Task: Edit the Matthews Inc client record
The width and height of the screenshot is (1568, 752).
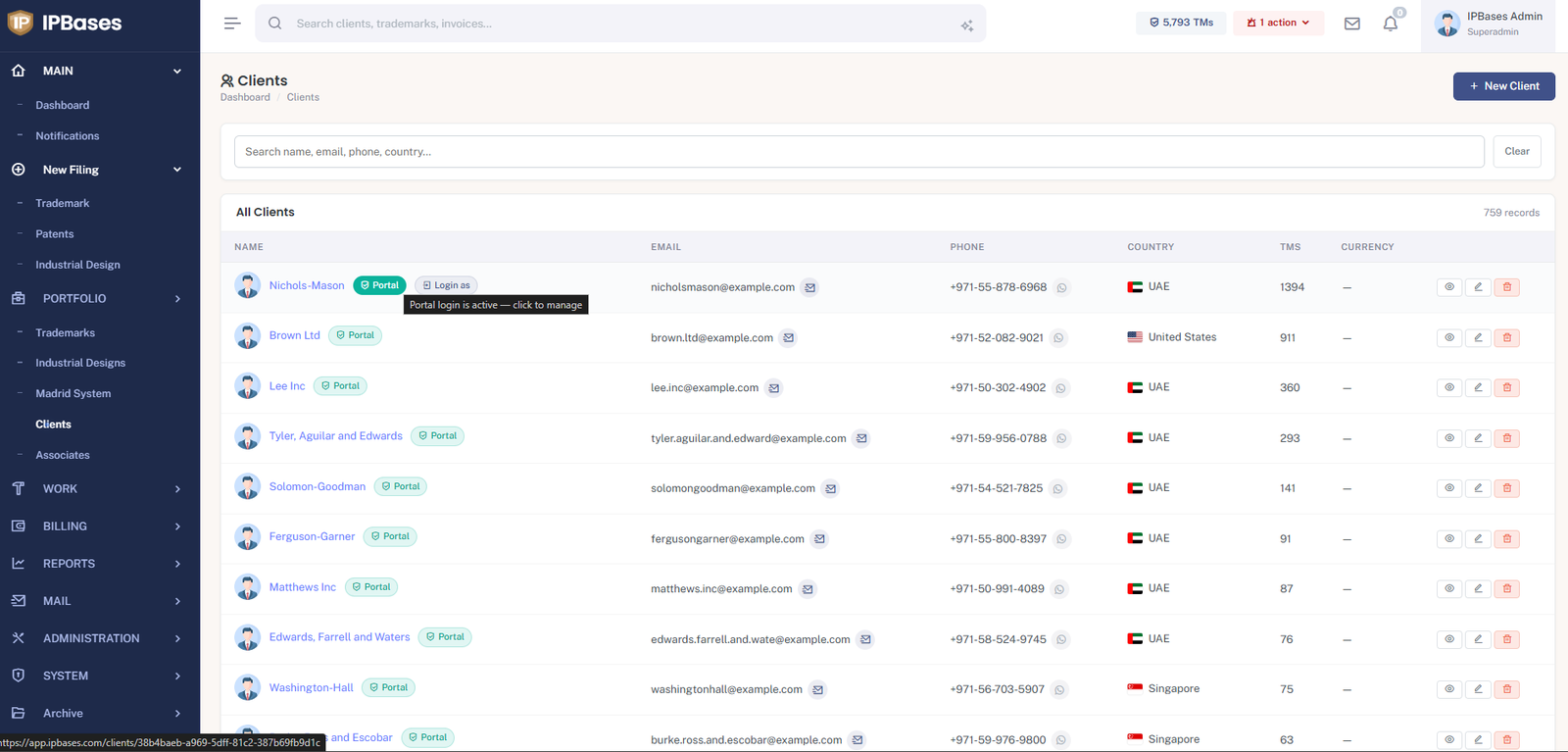Action: (x=1478, y=588)
